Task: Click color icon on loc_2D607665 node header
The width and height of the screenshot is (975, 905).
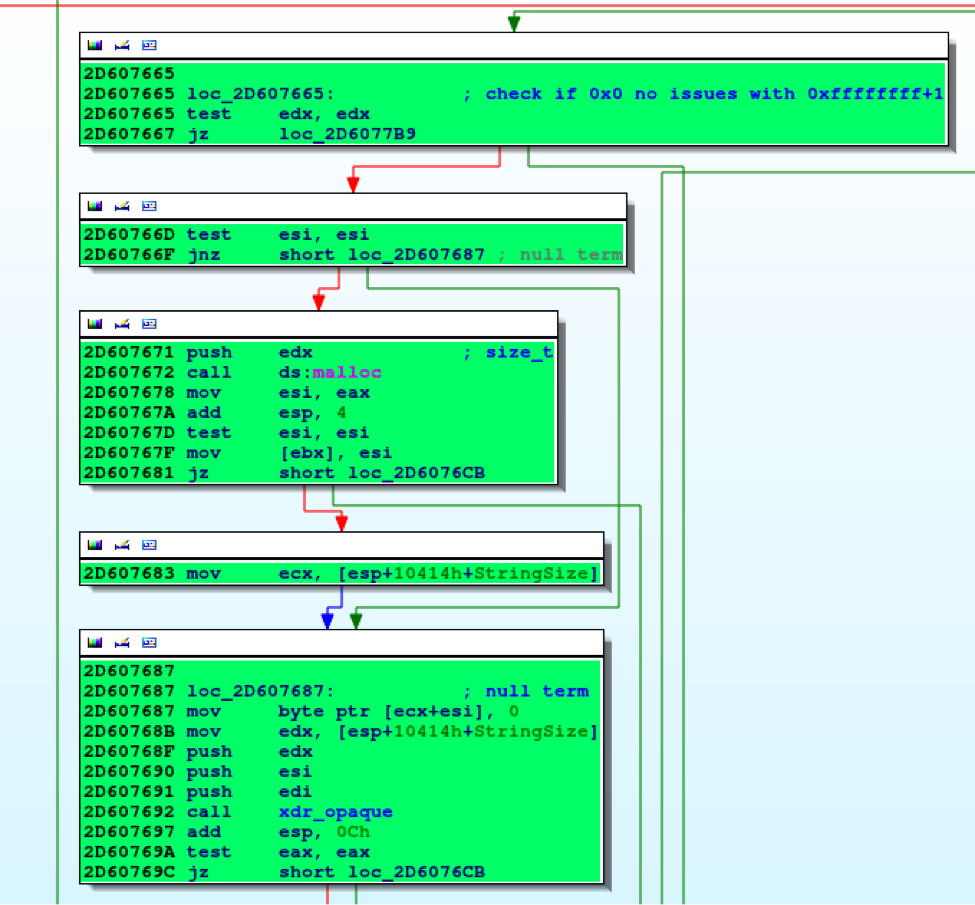Action: coord(95,45)
